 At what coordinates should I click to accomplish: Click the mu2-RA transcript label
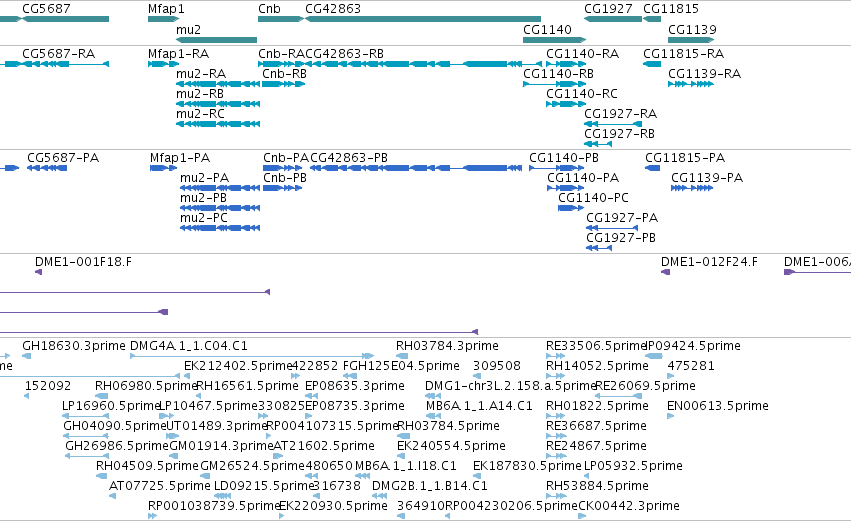[201, 74]
